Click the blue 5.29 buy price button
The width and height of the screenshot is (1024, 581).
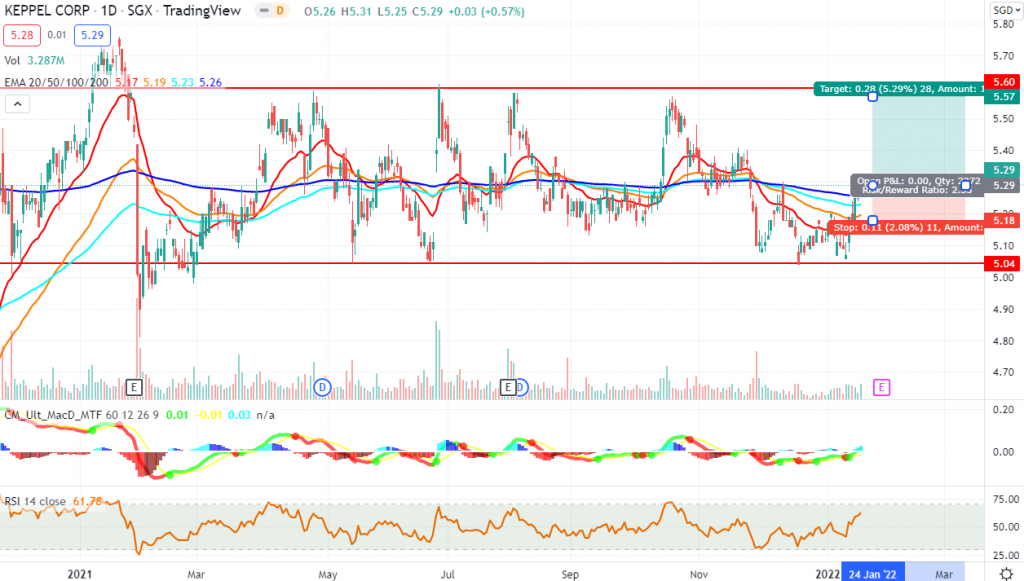point(92,35)
